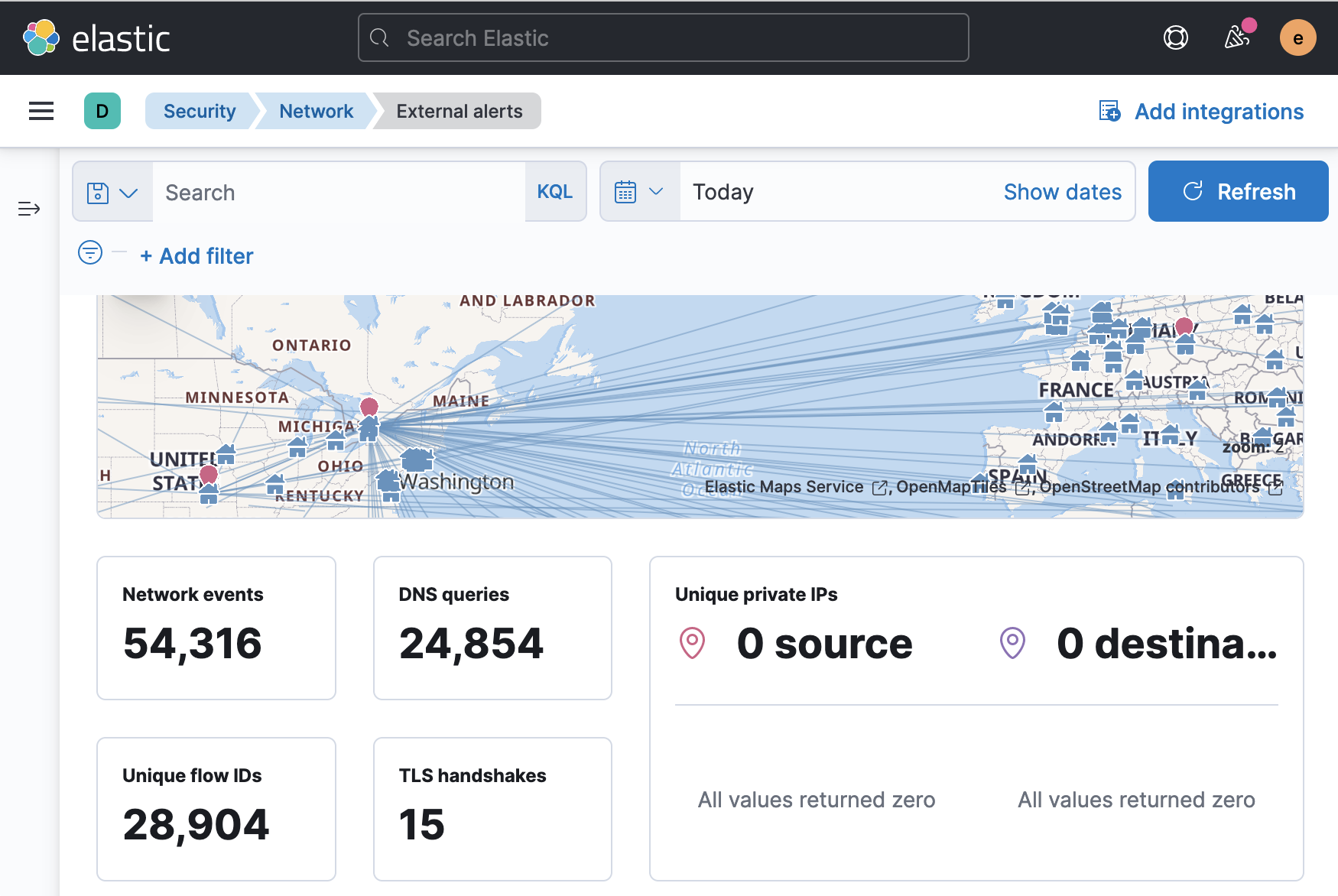The height and width of the screenshot is (896, 1338).
Task: Click Show dates link
Action: 1062,192
